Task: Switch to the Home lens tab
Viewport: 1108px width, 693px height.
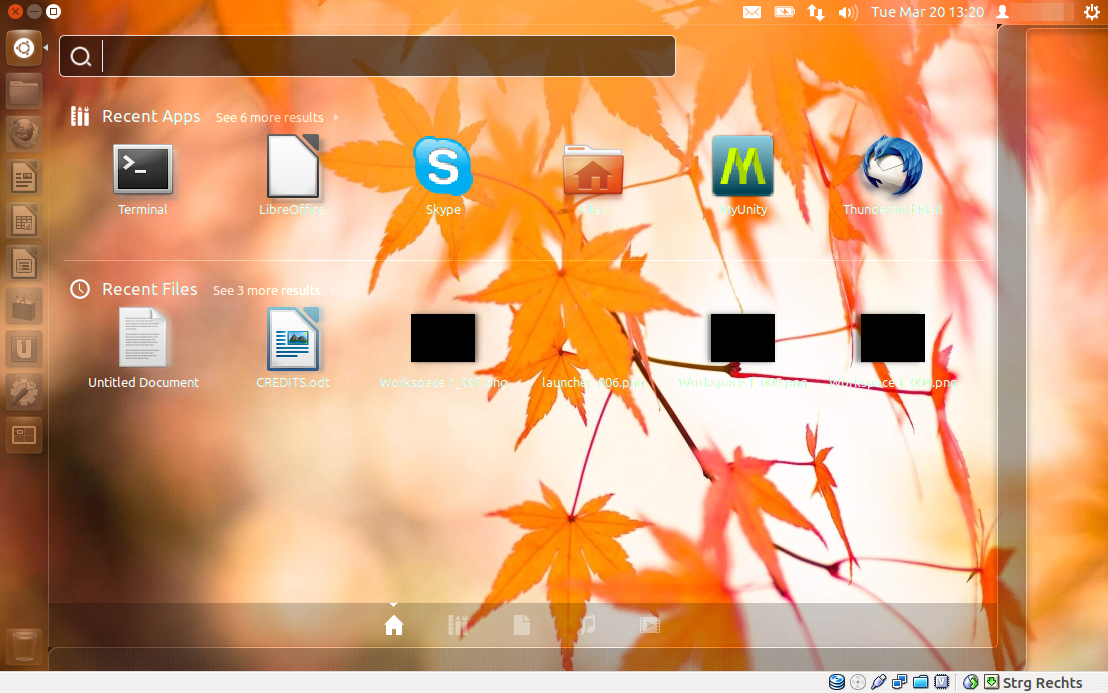Action: (x=394, y=624)
